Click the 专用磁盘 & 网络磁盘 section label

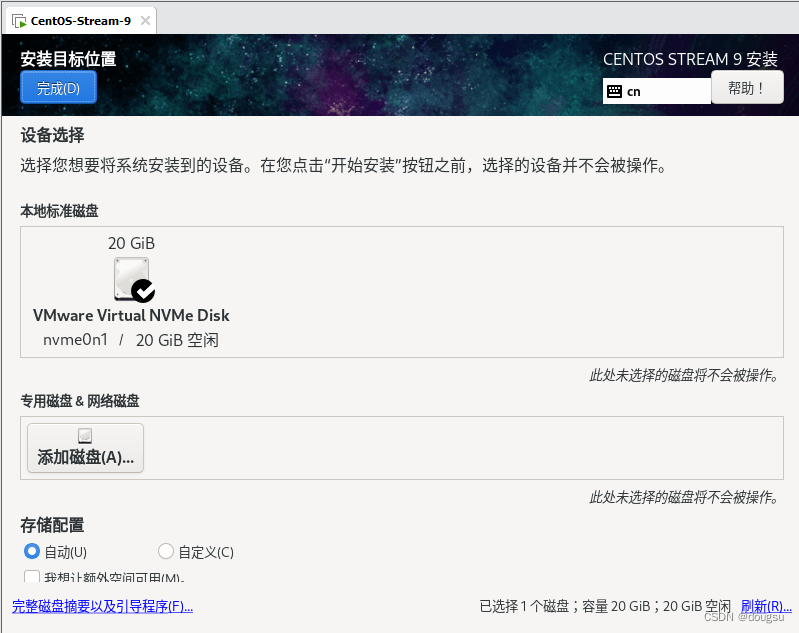tap(79, 401)
